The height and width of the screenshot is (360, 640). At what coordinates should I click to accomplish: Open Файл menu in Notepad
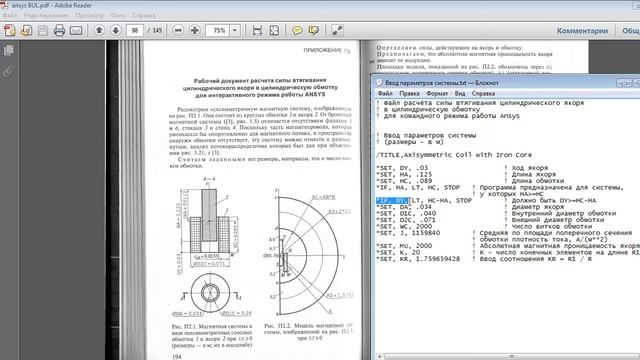(x=385, y=93)
